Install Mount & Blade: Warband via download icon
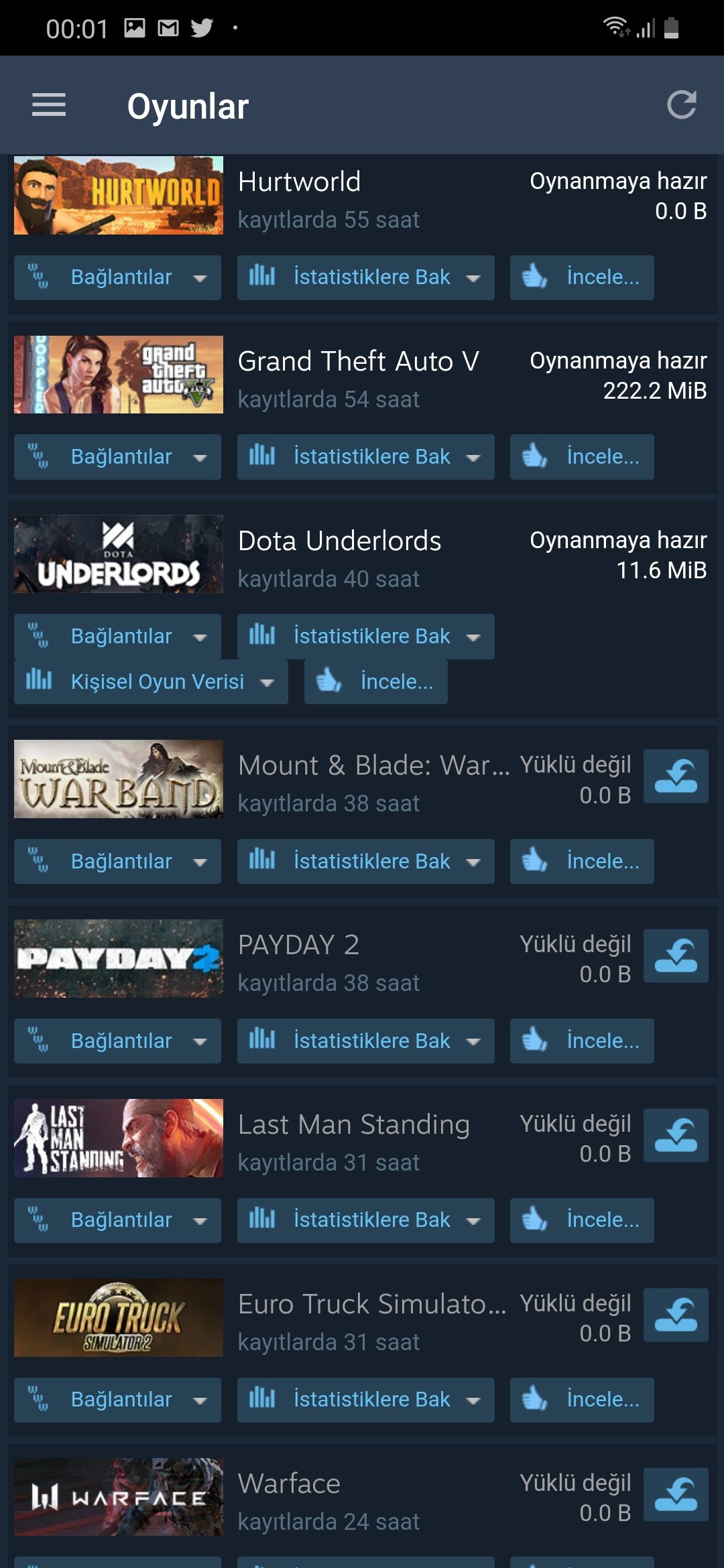This screenshot has width=724, height=1568. (x=676, y=776)
